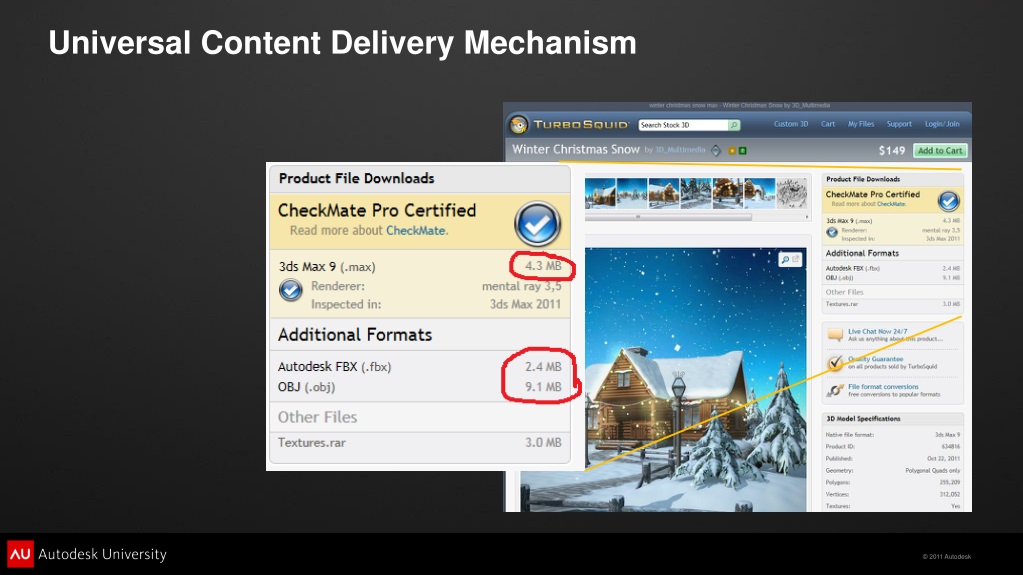Click the Quality Guarantee checkmark seal icon

pos(835,363)
